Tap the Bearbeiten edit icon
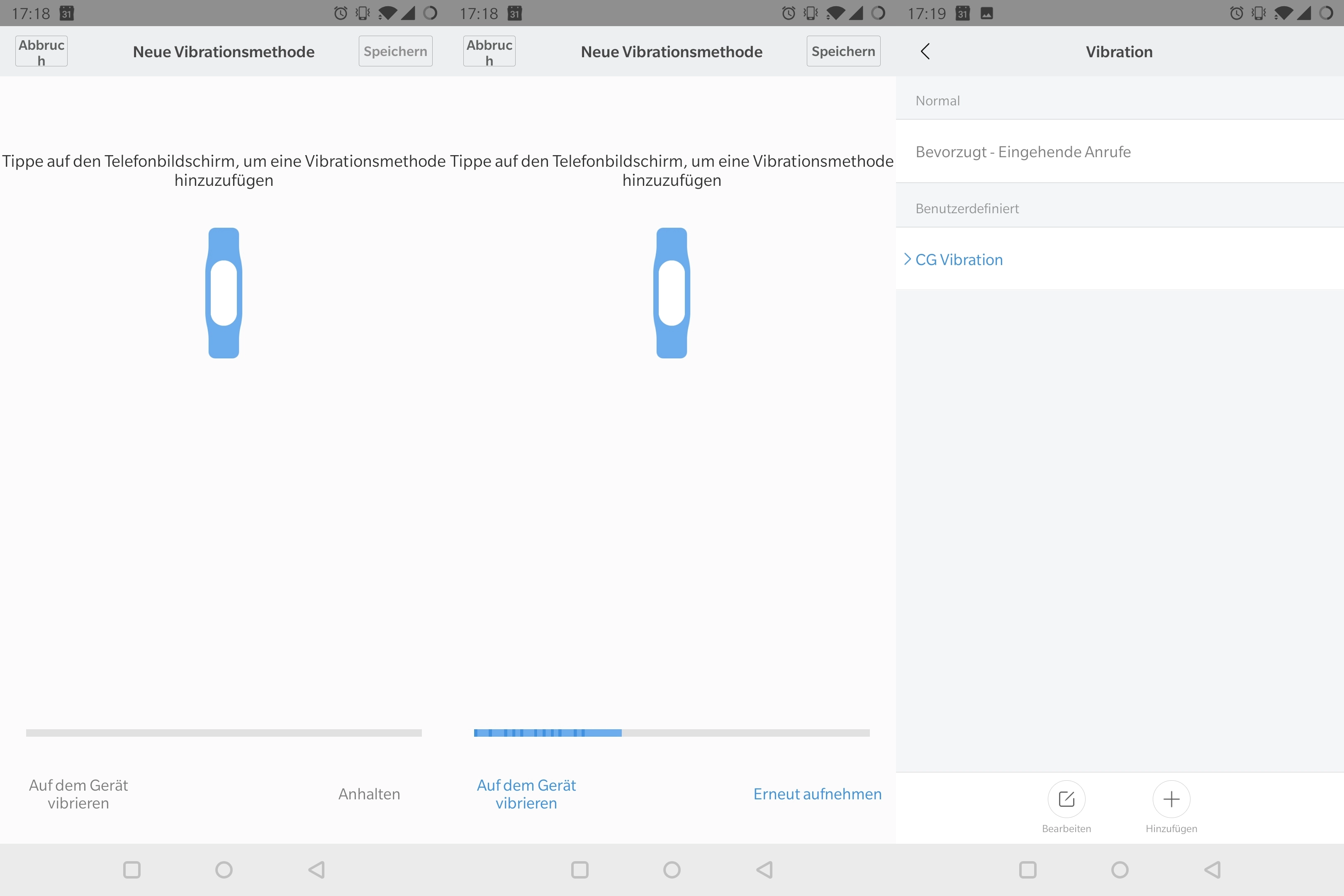 (x=1066, y=798)
